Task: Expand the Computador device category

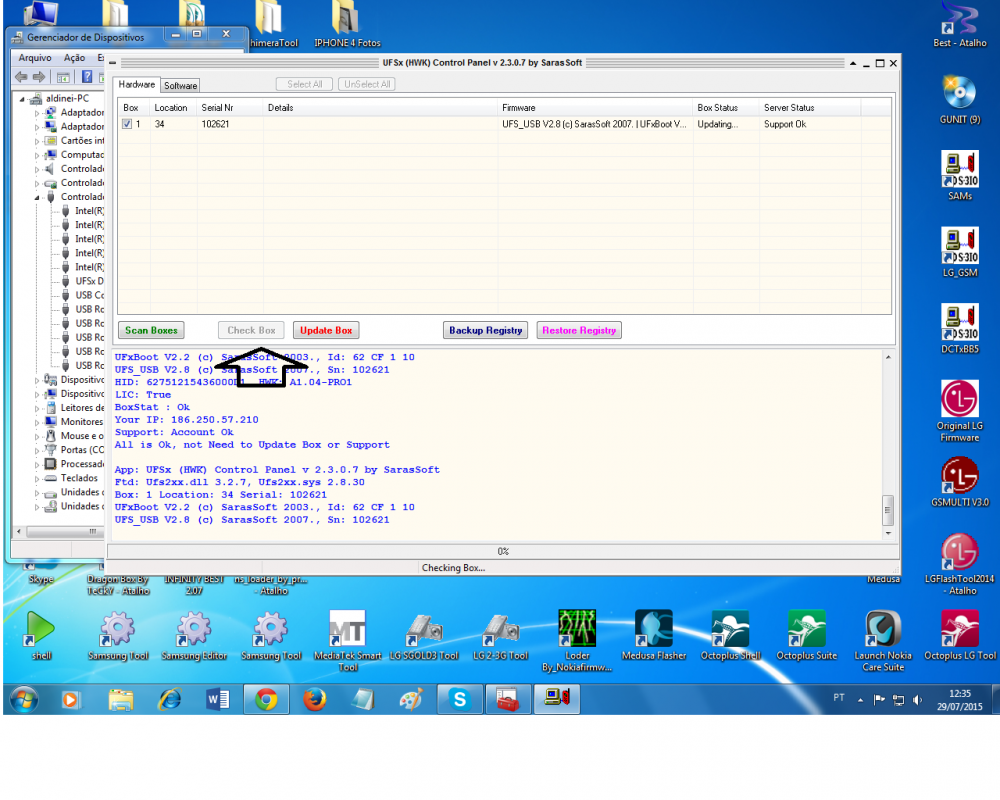Action: pos(37,155)
